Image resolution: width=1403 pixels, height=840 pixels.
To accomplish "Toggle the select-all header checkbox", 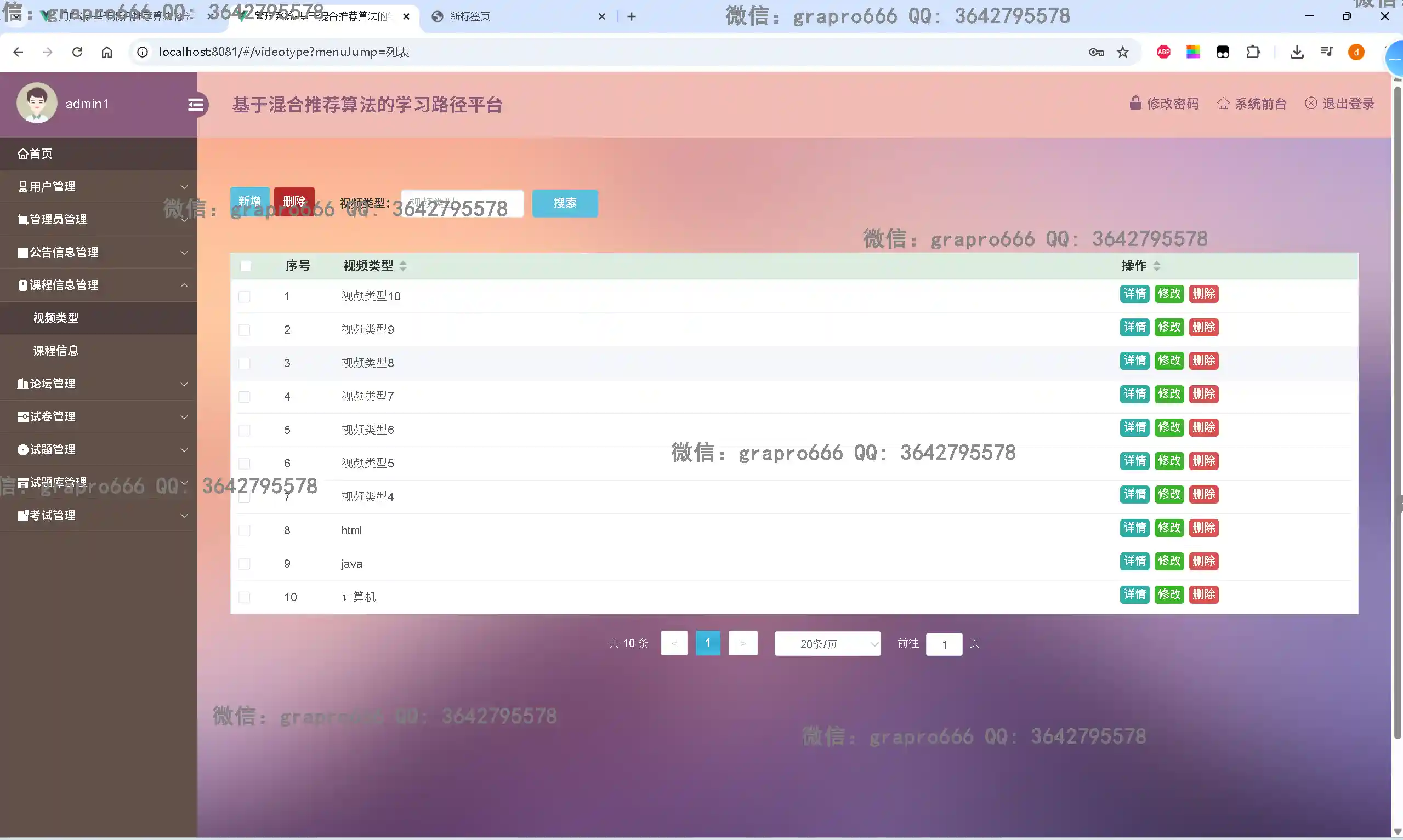I will pyautogui.click(x=246, y=266).
